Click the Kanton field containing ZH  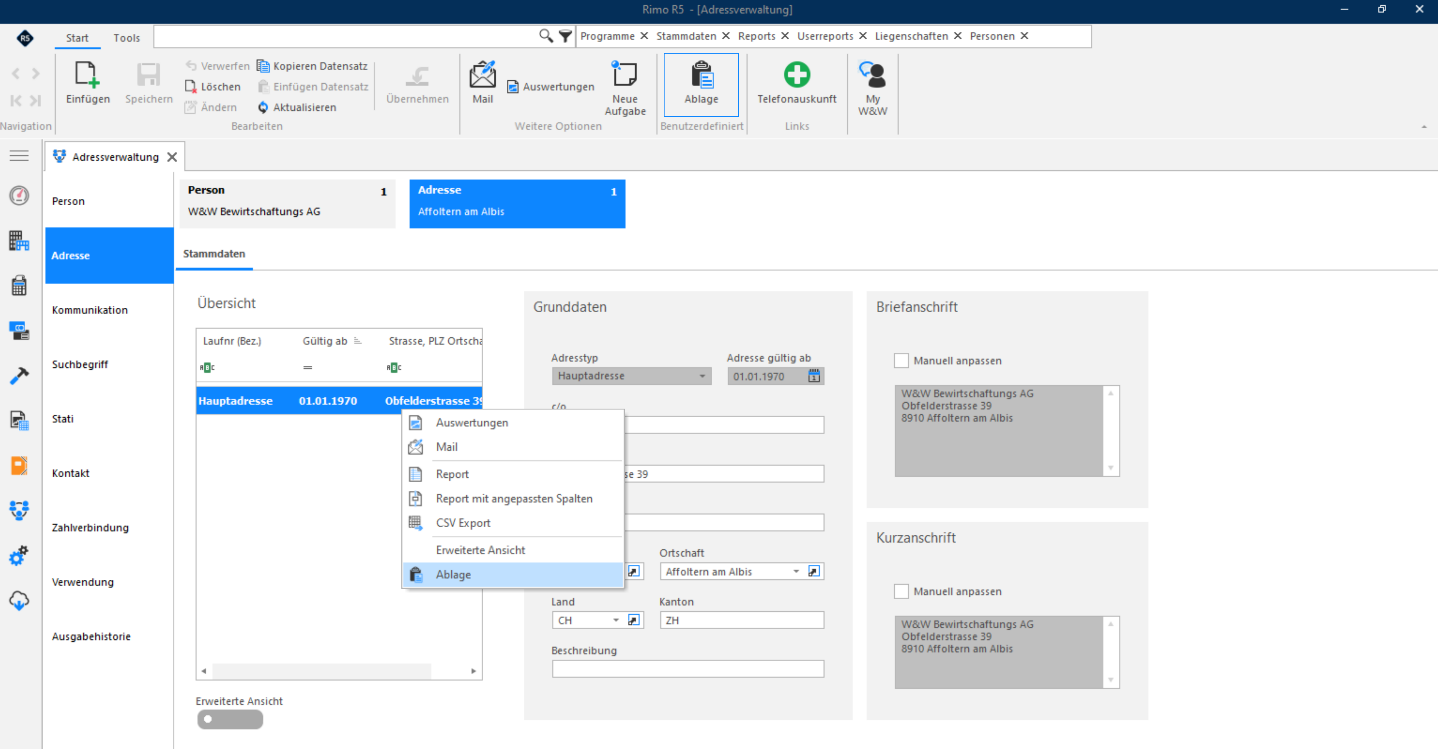click(742, 620)
